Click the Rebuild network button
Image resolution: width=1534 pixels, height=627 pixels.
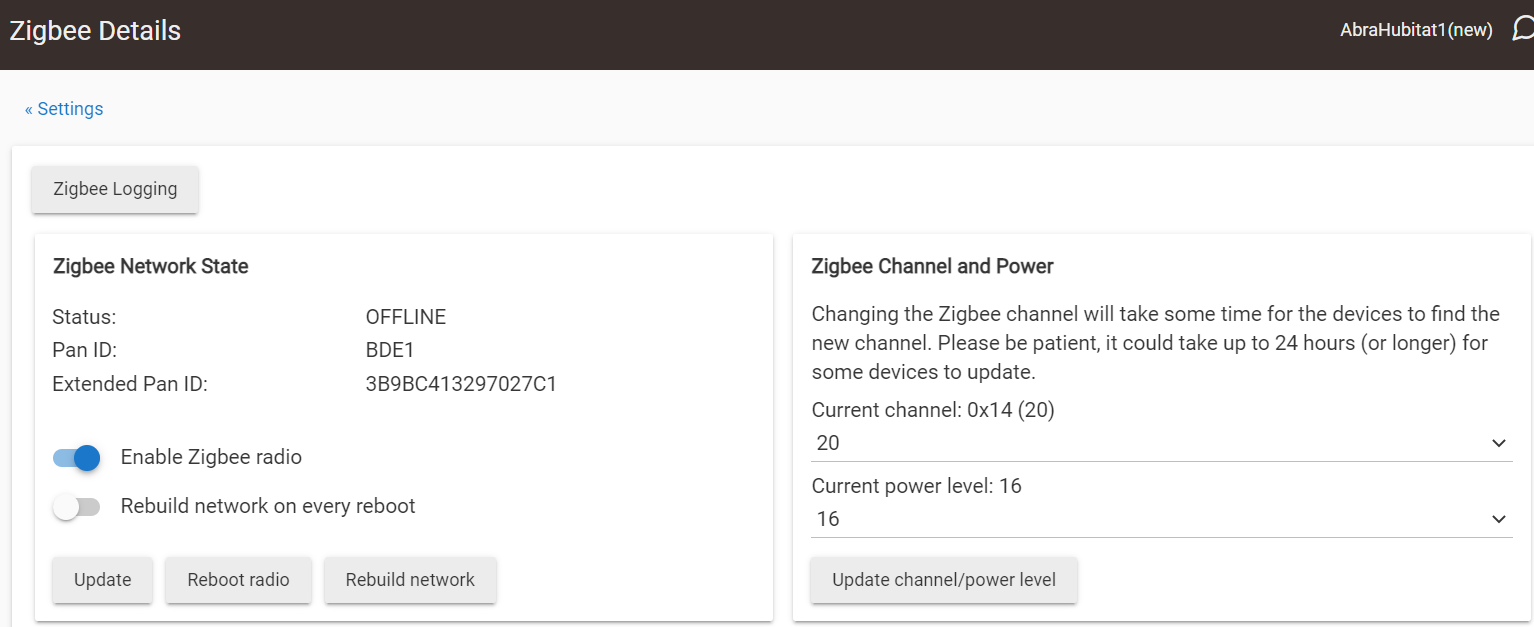pos(410,580)
